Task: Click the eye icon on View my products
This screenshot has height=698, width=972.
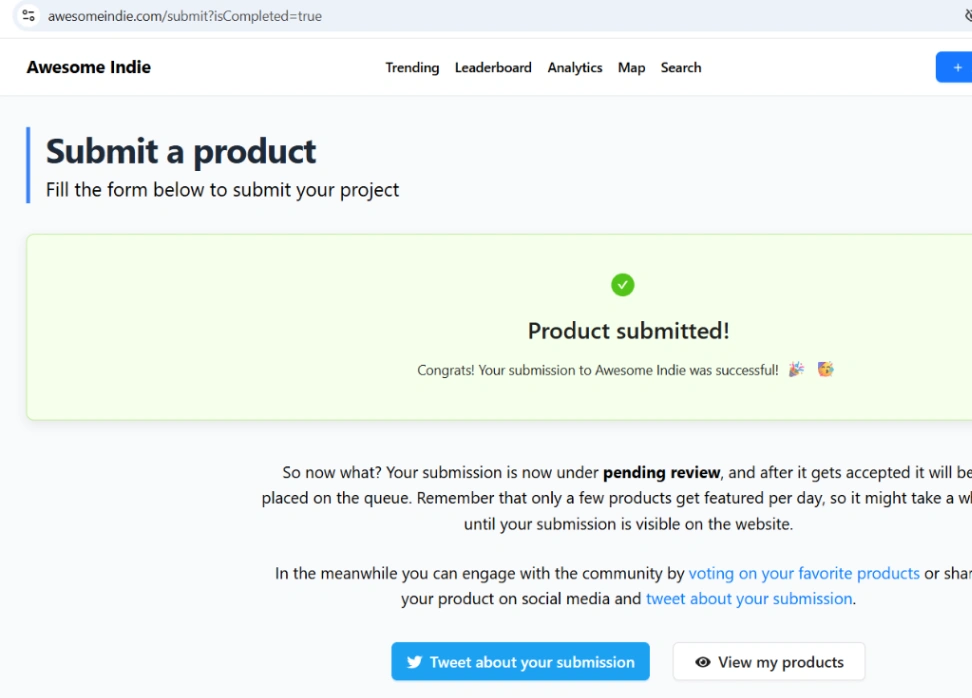Action: click(x=702, y=662)
